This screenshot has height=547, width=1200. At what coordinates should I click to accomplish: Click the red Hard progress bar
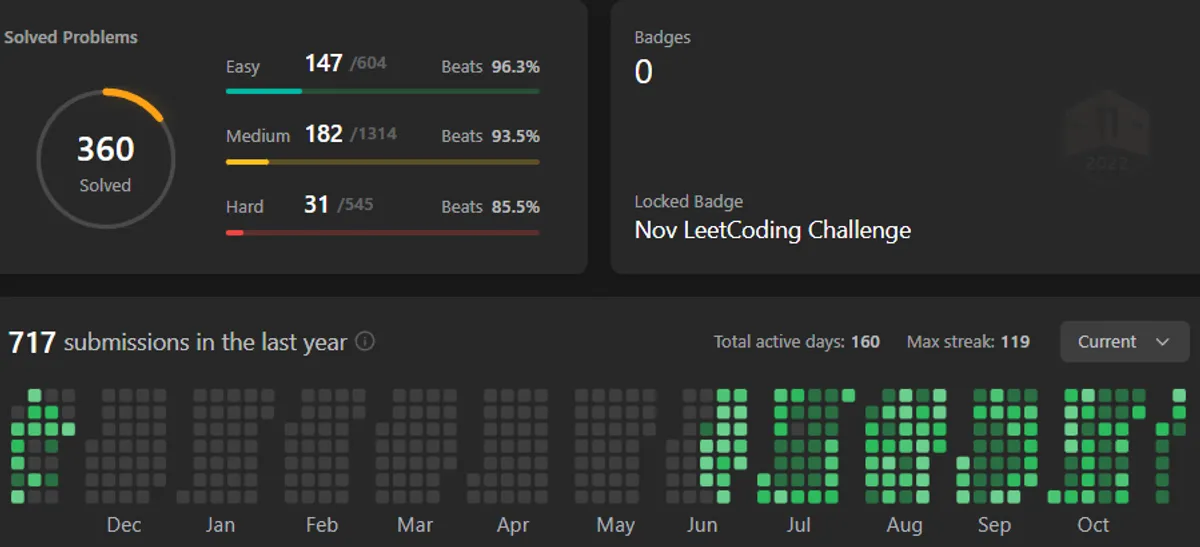[x=382, y=232]
